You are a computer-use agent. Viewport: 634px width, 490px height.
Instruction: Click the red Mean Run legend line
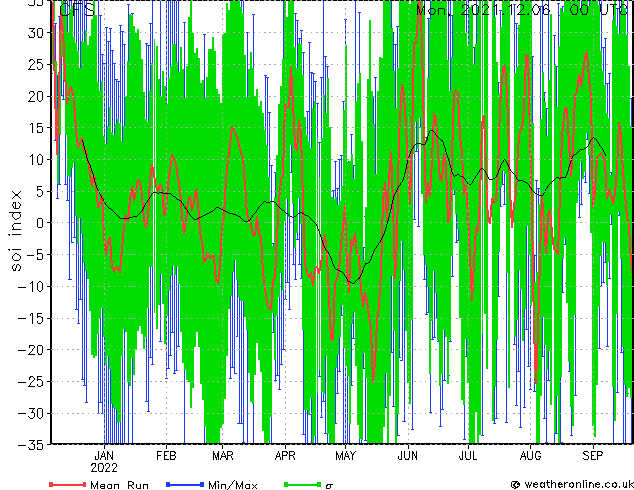[68, 484]
